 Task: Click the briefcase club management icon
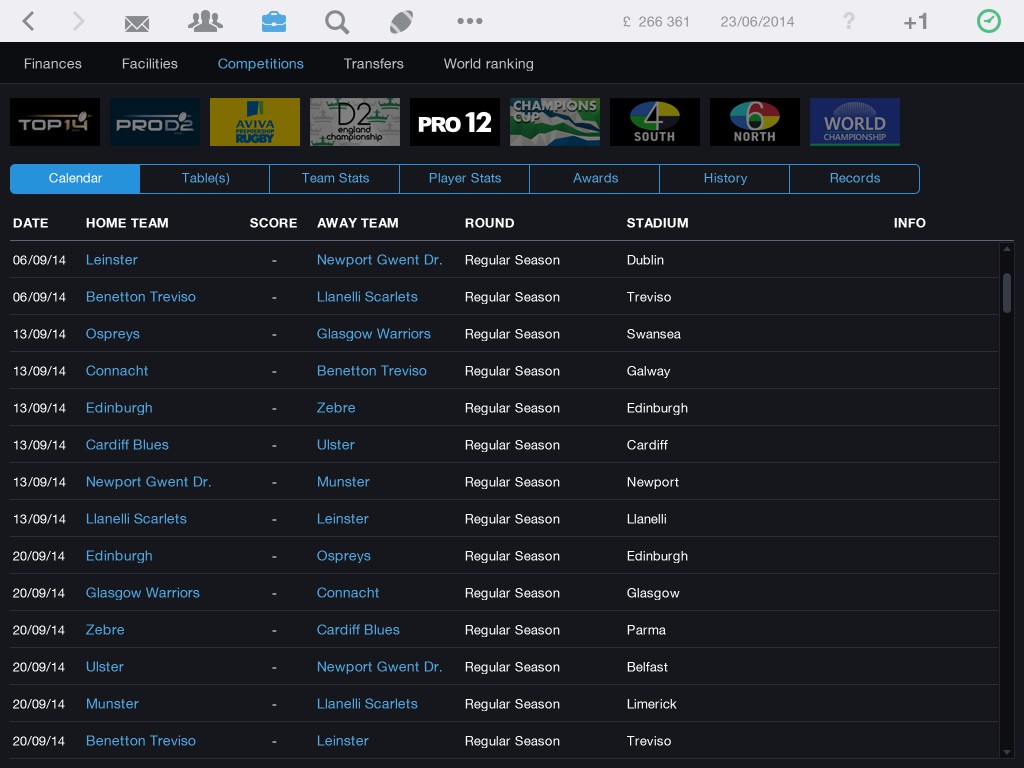(272, 21)
